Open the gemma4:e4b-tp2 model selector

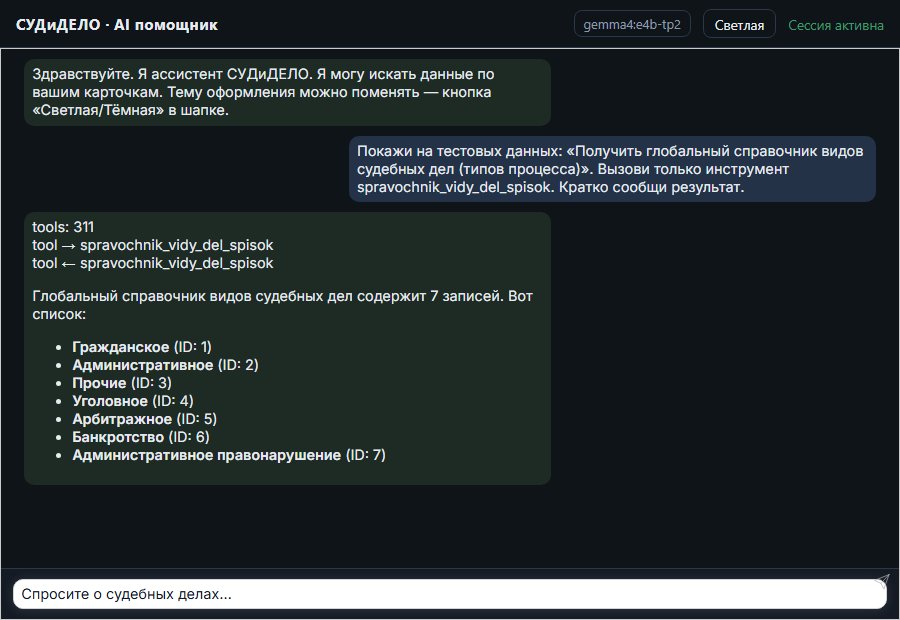click(x=632, y=25)
